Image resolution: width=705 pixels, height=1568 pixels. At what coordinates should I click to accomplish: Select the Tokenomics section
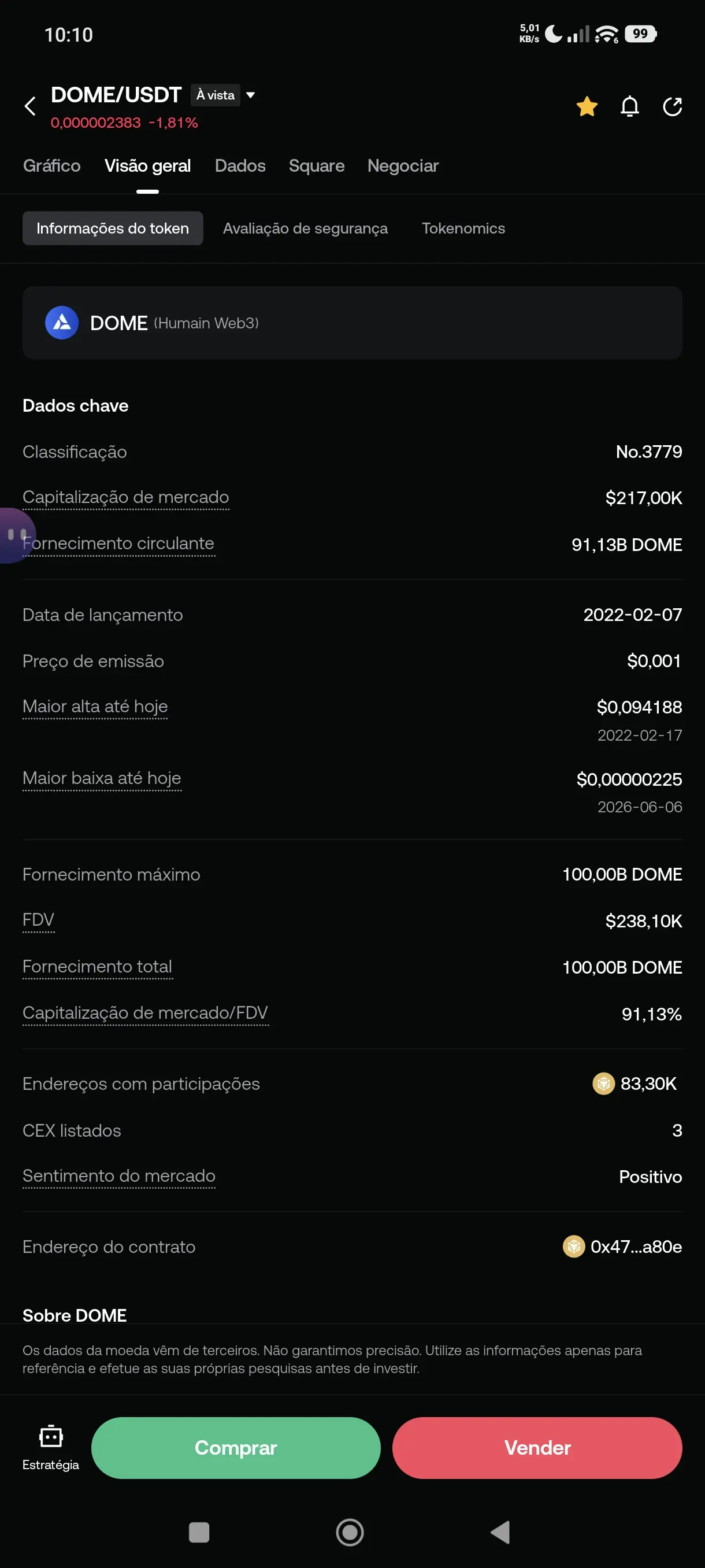pos(463,228)
